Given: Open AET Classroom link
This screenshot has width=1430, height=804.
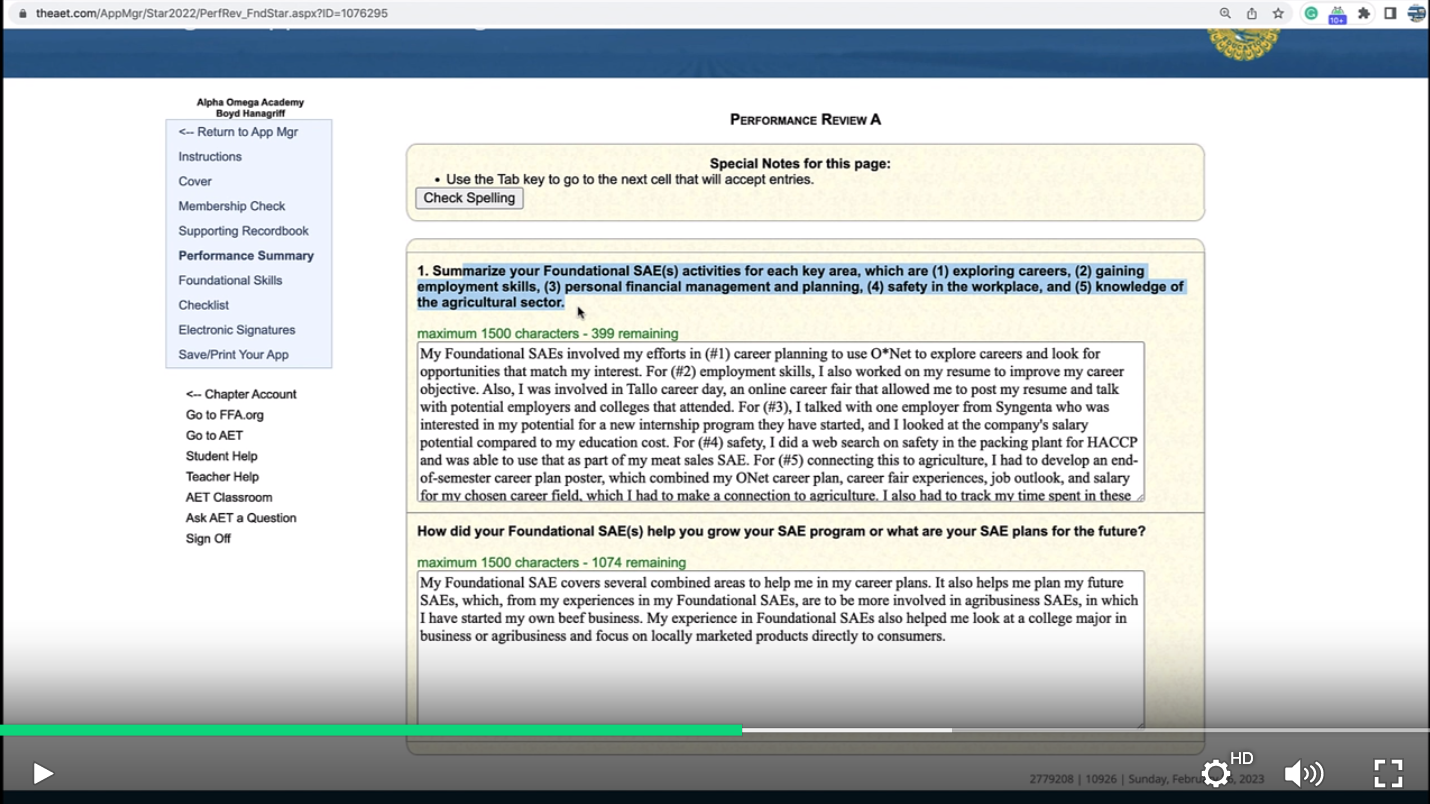Looking at the screenshot, I should 229,497.
